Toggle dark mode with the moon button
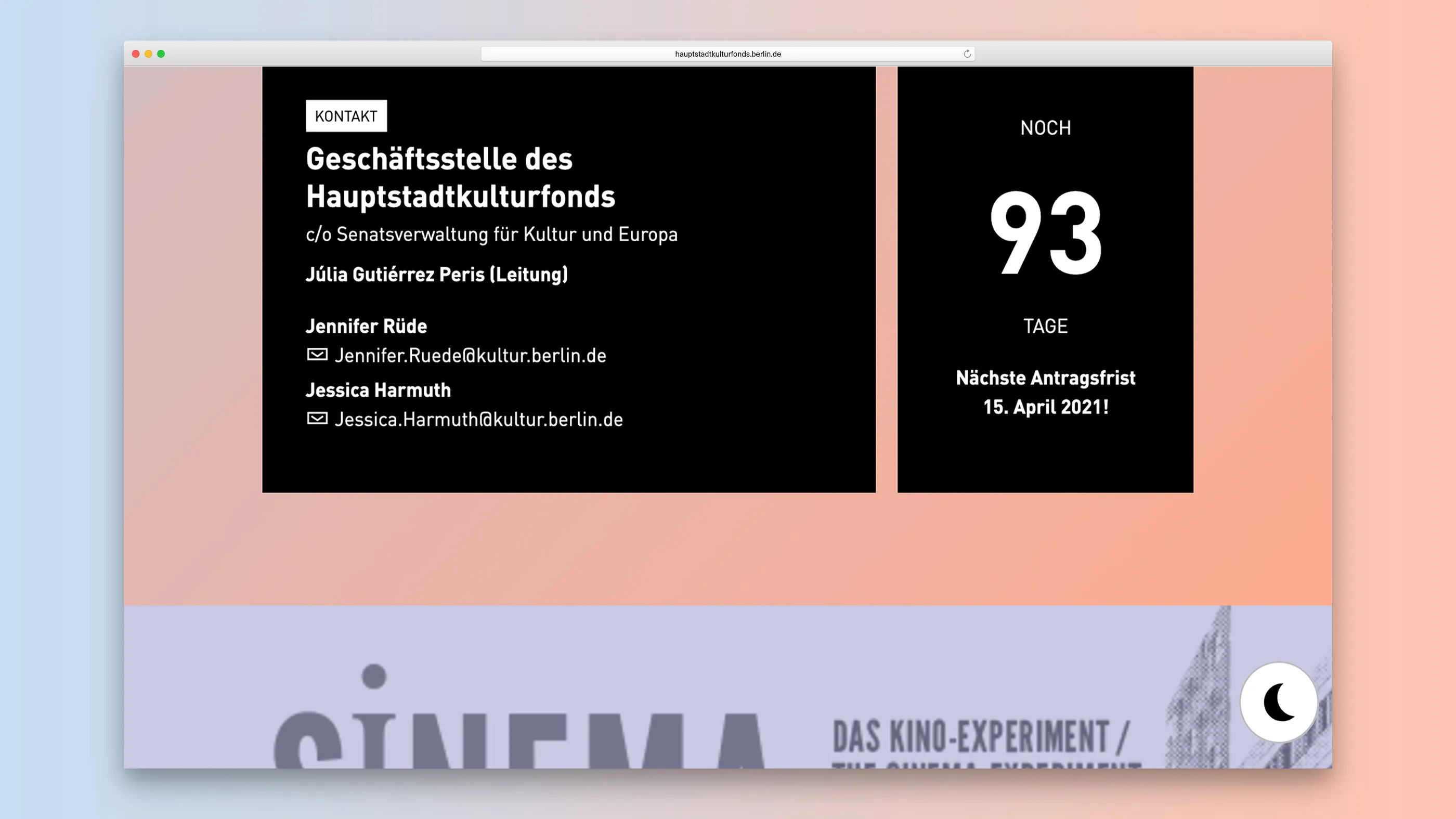Viewport: 1456px width, 819px height. pyautogui.click(x=1279, y=702)
